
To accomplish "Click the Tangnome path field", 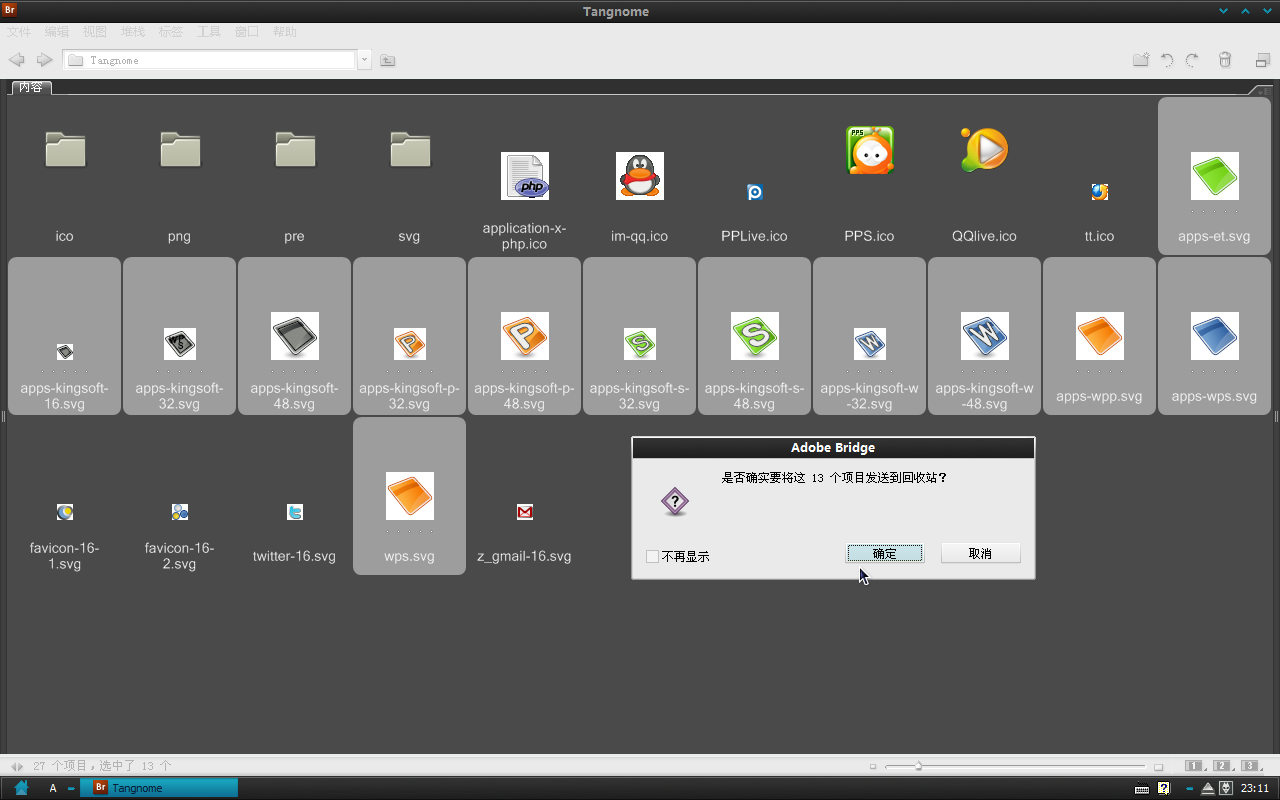I will [209, 60].
